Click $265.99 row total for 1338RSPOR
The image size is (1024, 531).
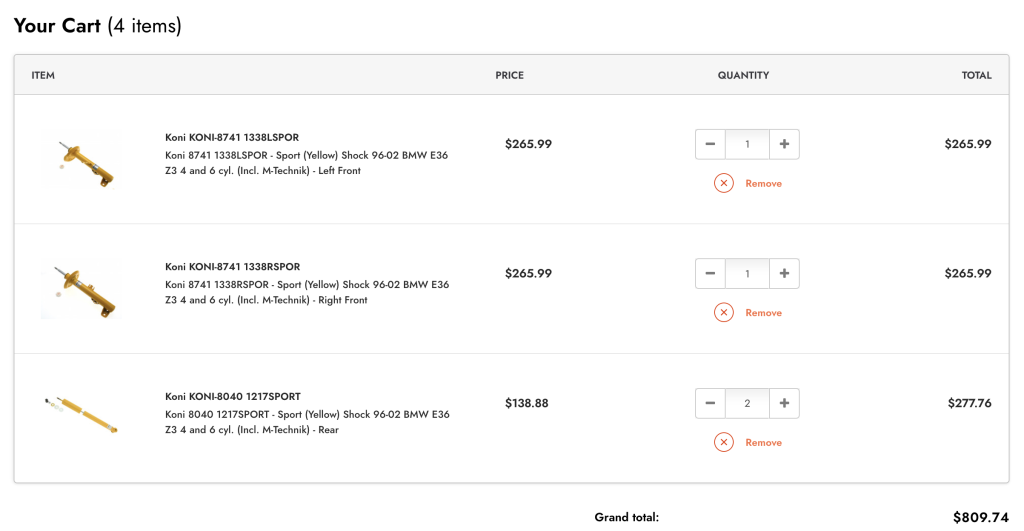pos(968,273)
